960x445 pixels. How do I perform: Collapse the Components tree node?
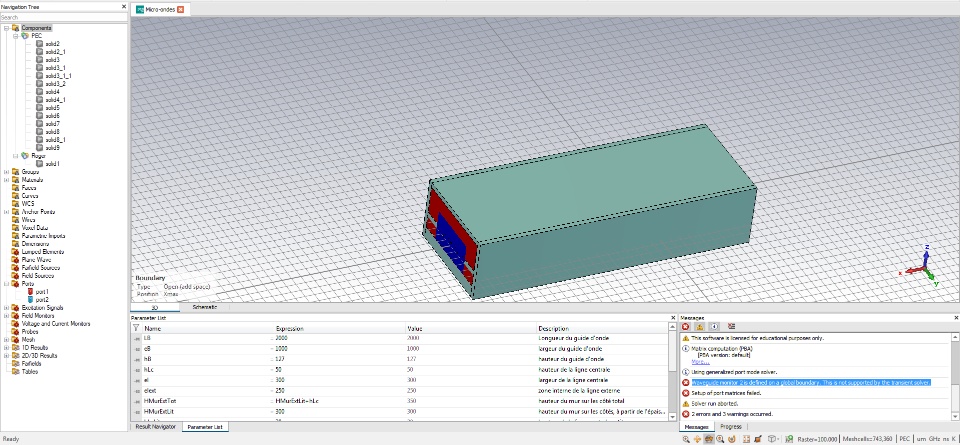(x=6, y=28)
